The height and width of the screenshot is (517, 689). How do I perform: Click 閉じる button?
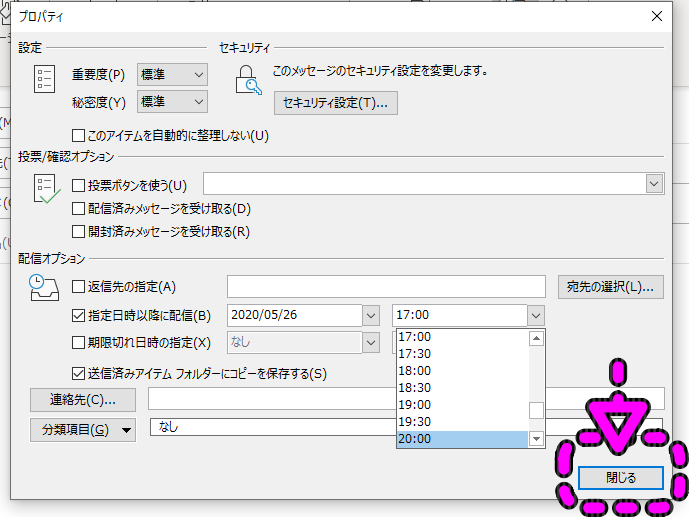620,477
